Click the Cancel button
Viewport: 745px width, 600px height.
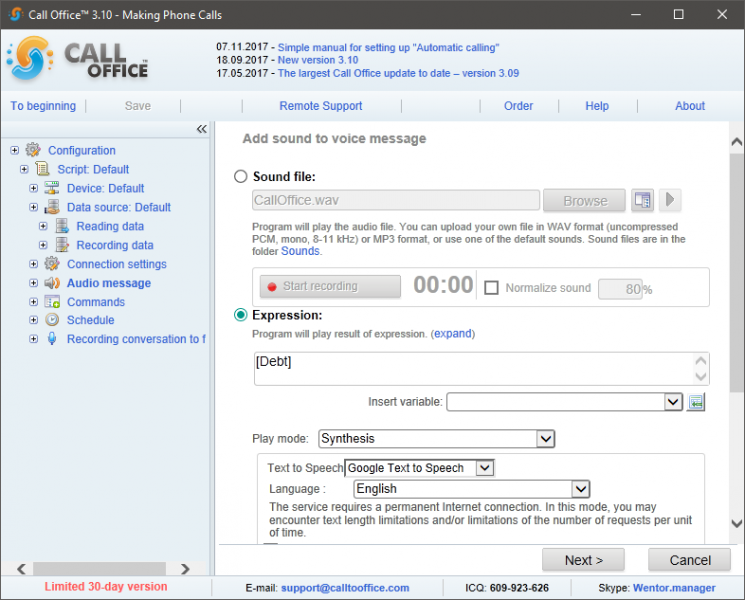[689, 560]
